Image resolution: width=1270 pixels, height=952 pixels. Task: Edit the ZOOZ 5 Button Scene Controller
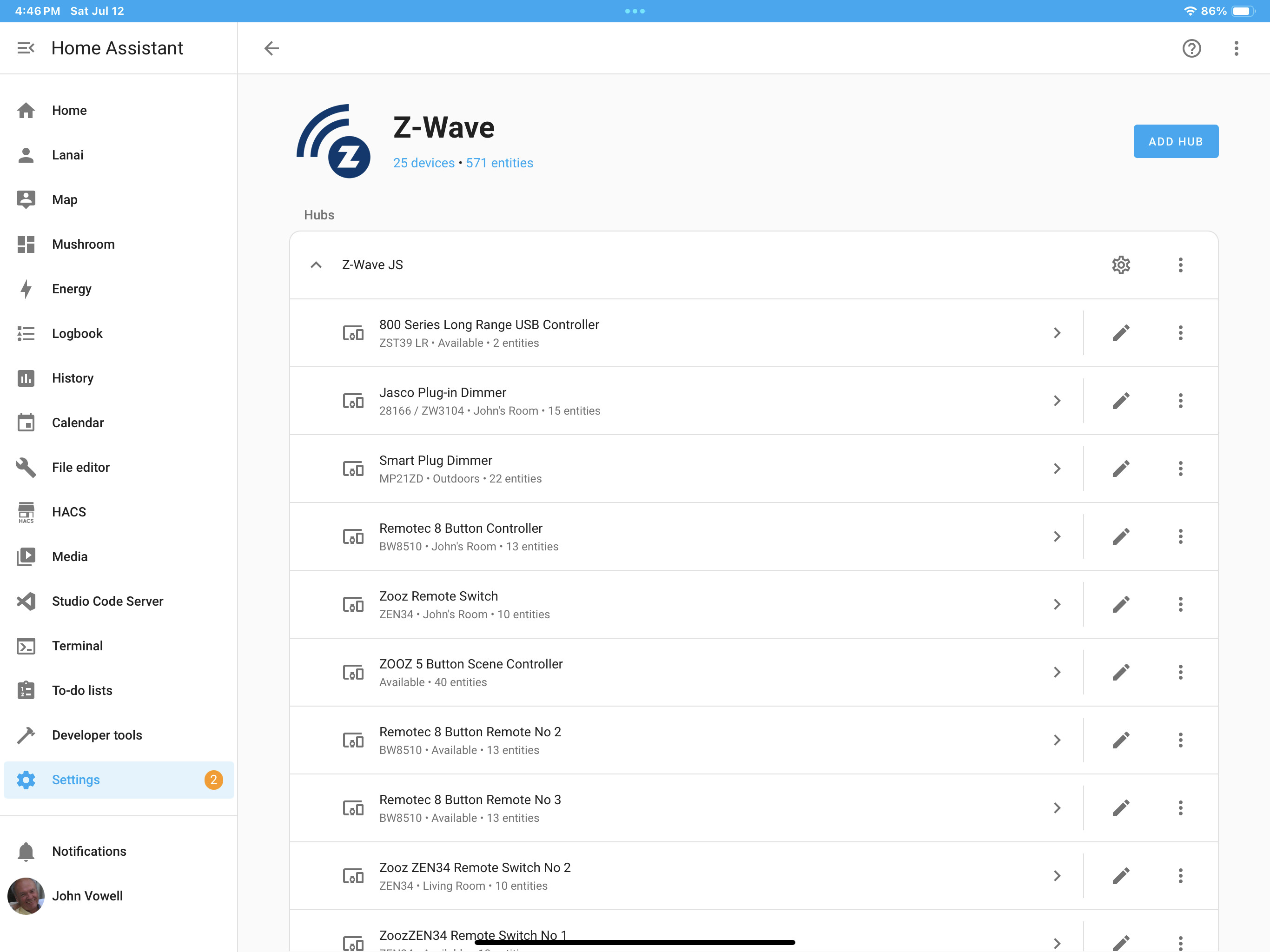click(1121, 672)
